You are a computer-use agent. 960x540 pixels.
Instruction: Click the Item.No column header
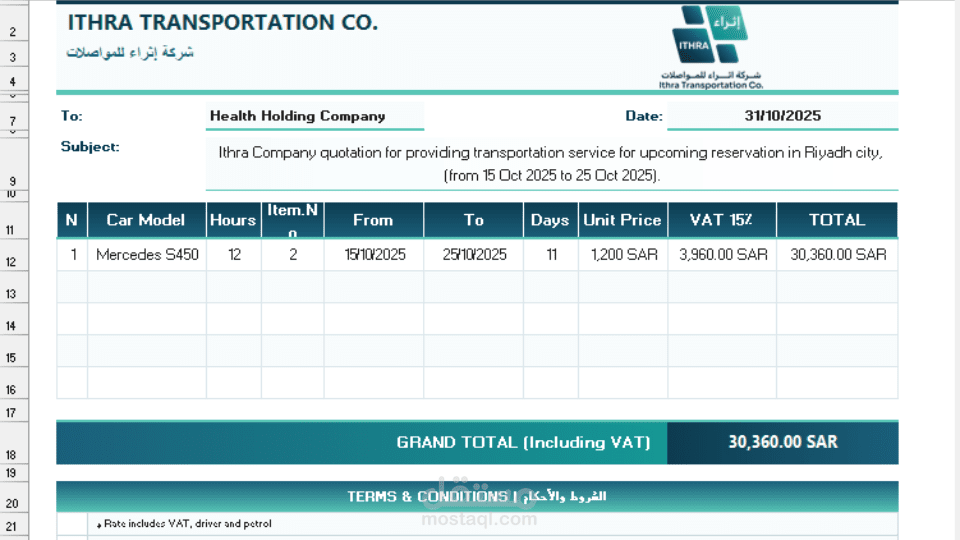pyautogui.click(x=293, y=220)
